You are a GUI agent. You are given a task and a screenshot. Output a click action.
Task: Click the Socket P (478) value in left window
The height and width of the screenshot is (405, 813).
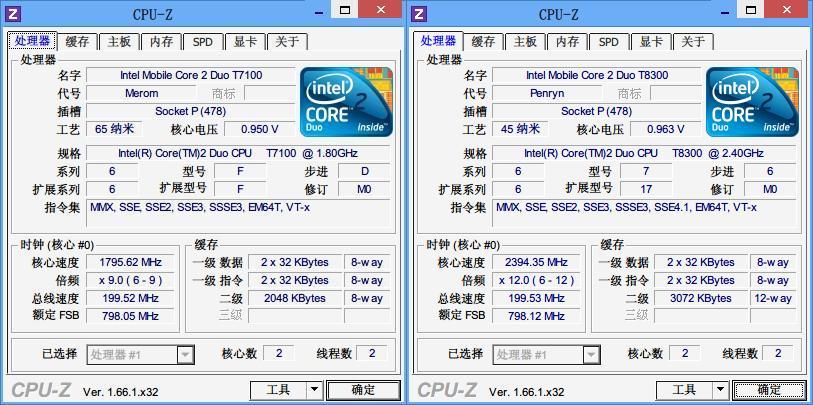191,111
